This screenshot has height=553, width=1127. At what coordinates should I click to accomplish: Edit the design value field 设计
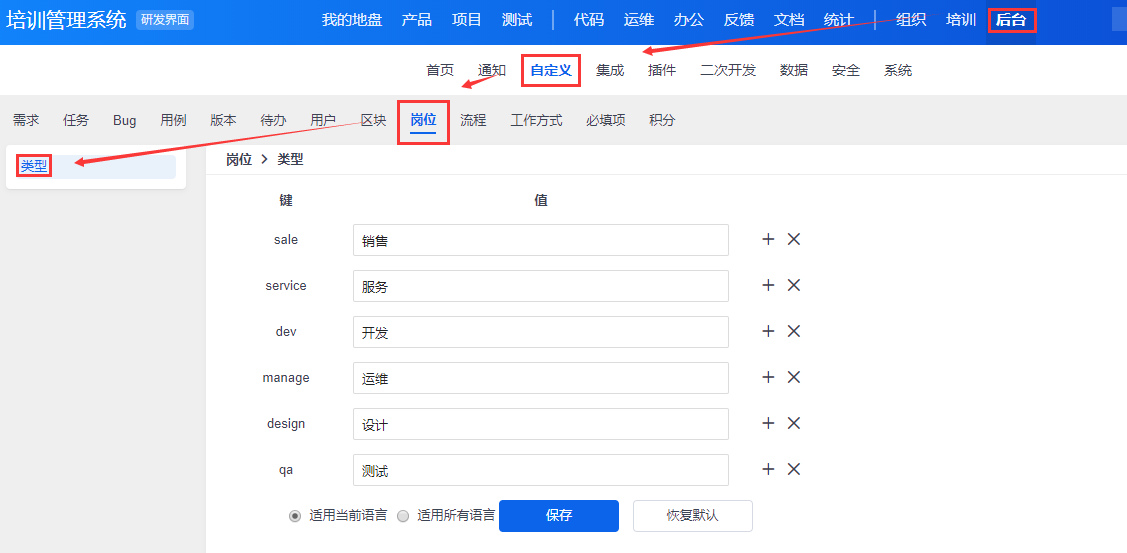pos(540,424)
